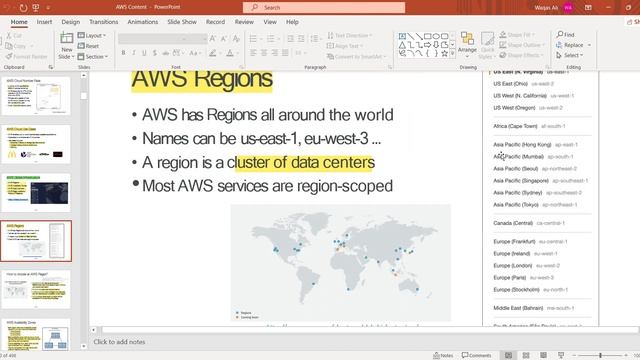Click the font color button

coord(231,53)
